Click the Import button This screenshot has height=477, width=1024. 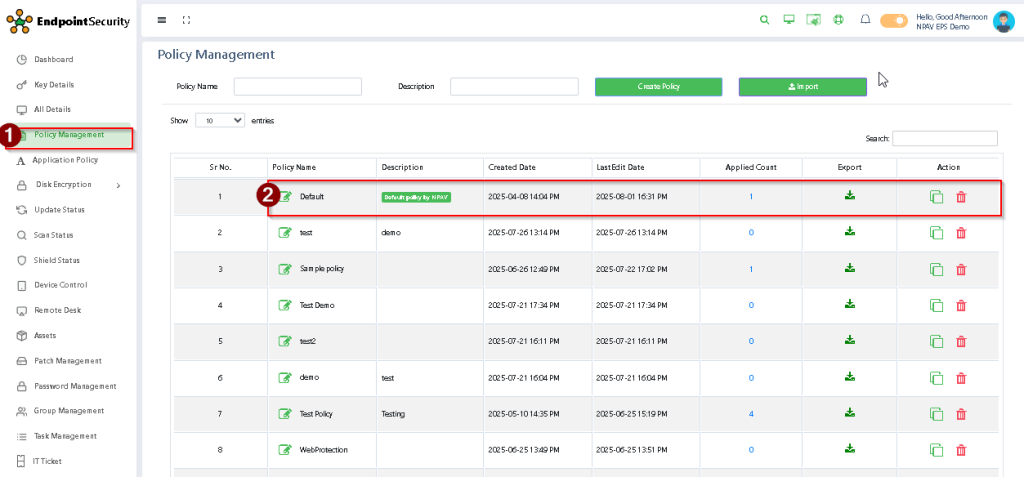pos(802,87)
